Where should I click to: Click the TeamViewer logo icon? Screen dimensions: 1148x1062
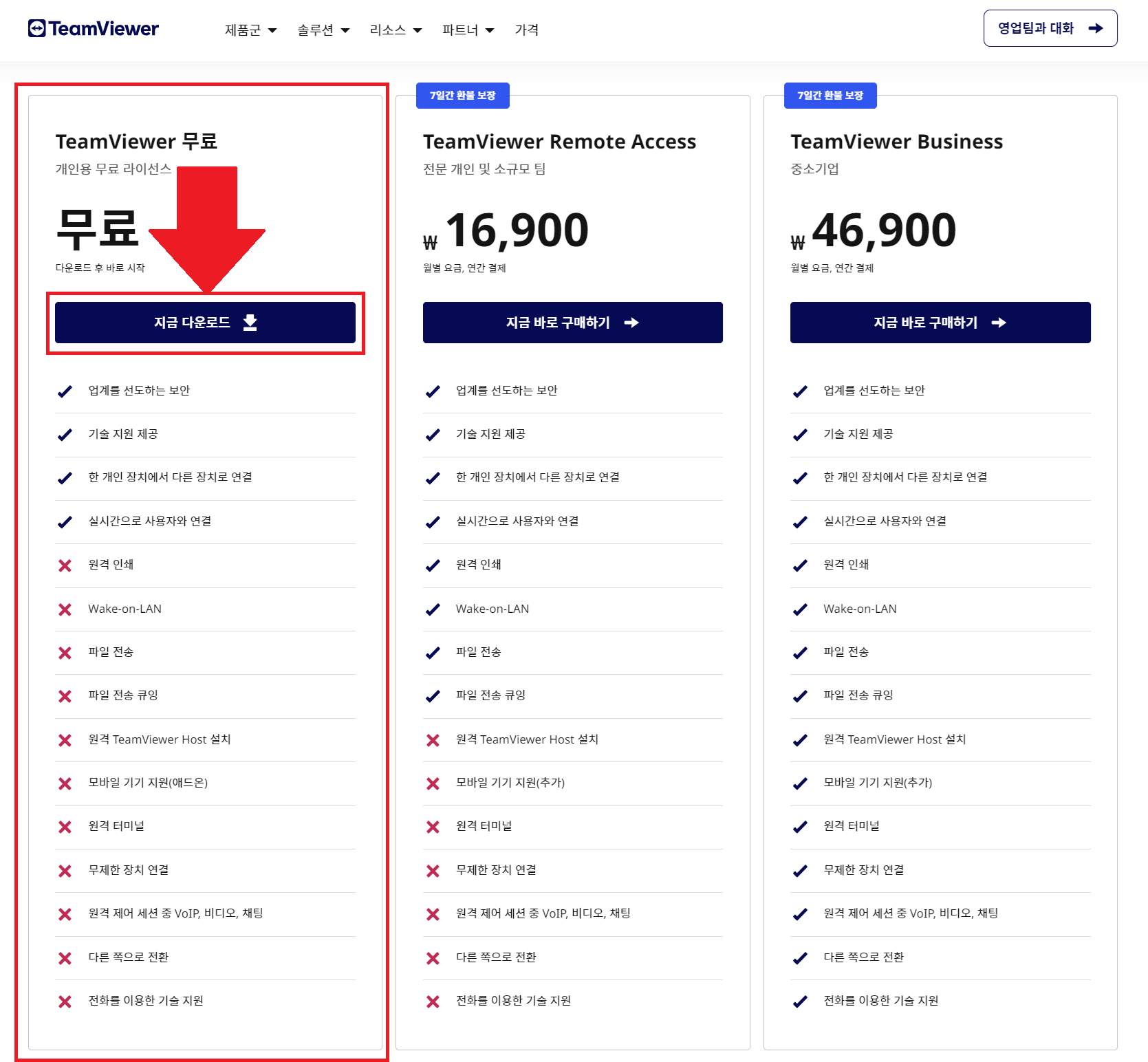[36, 28]
